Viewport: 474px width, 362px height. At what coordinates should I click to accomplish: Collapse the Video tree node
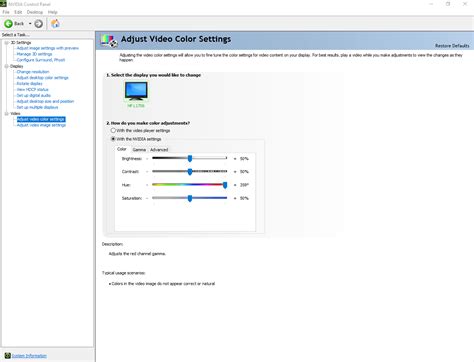coord(6,113)
